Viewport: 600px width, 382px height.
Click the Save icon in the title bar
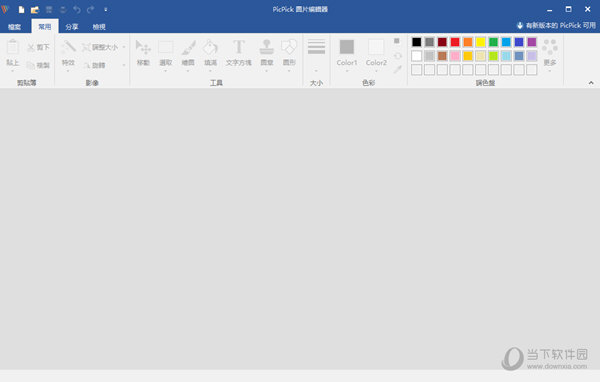pos(49,10)
